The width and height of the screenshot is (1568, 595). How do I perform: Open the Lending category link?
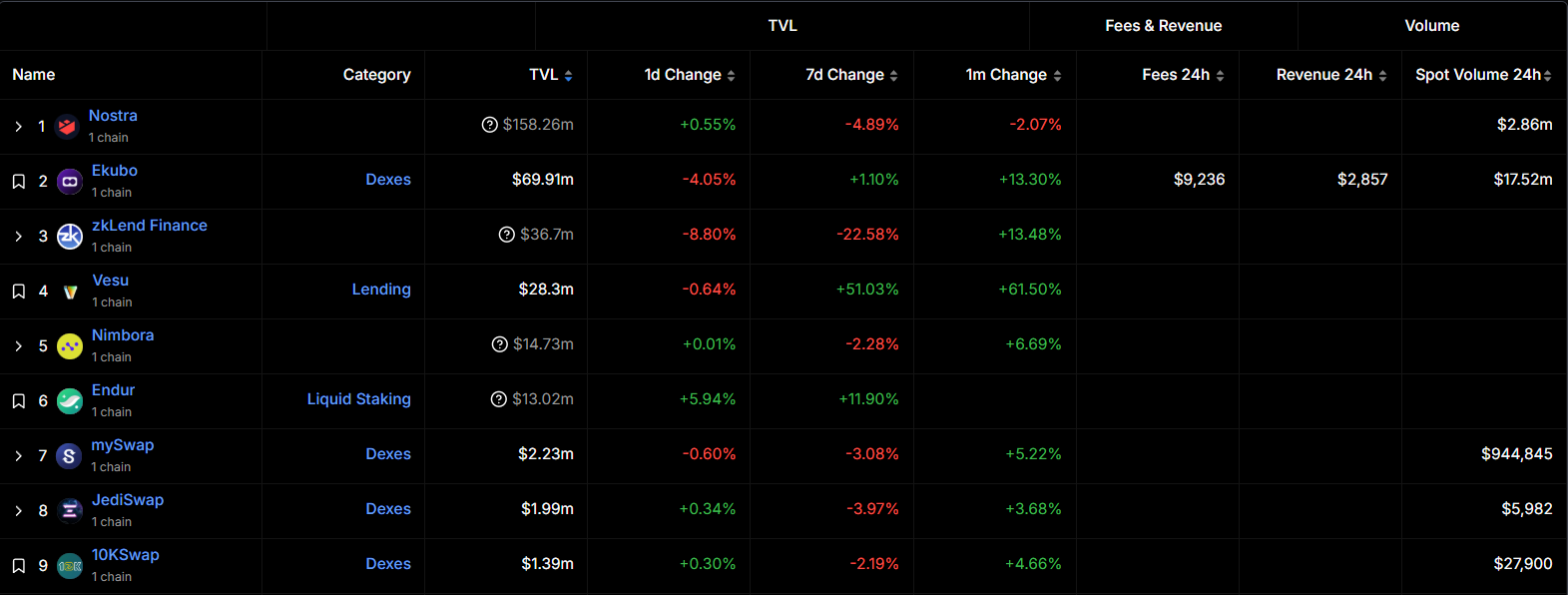tap(381, 290)
